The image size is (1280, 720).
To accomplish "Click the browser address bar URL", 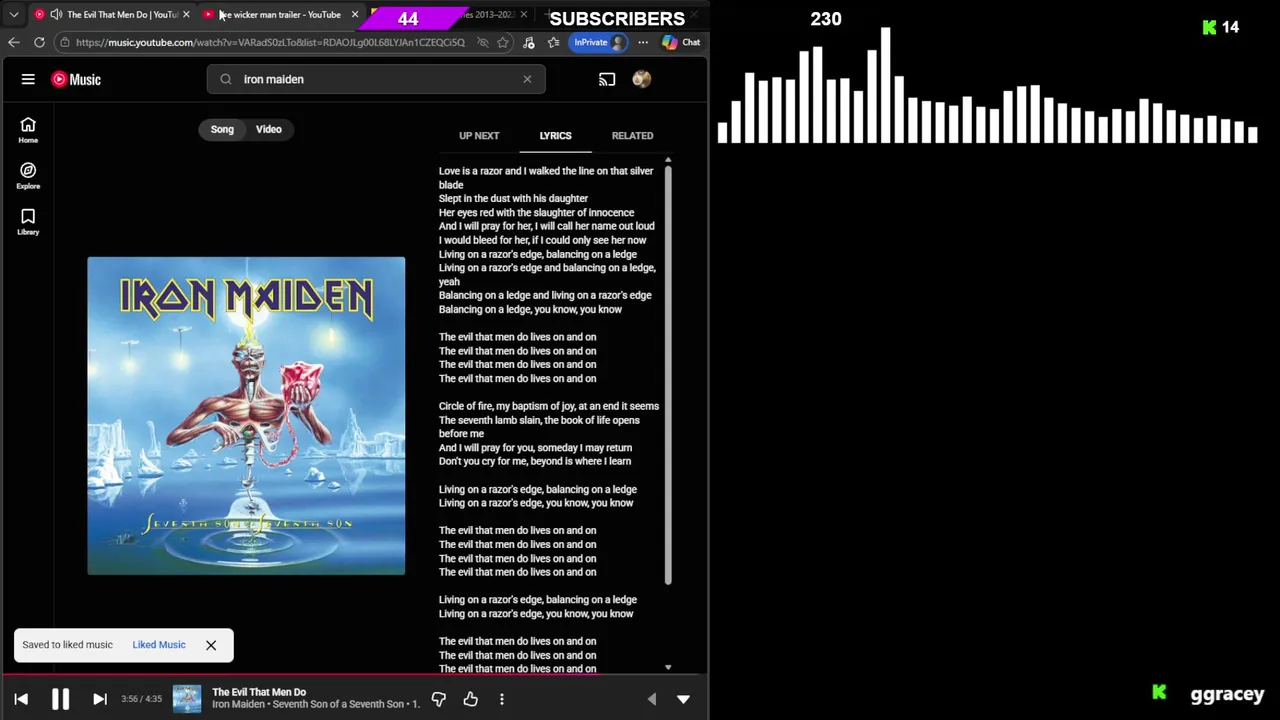I will tap(270, 42).
